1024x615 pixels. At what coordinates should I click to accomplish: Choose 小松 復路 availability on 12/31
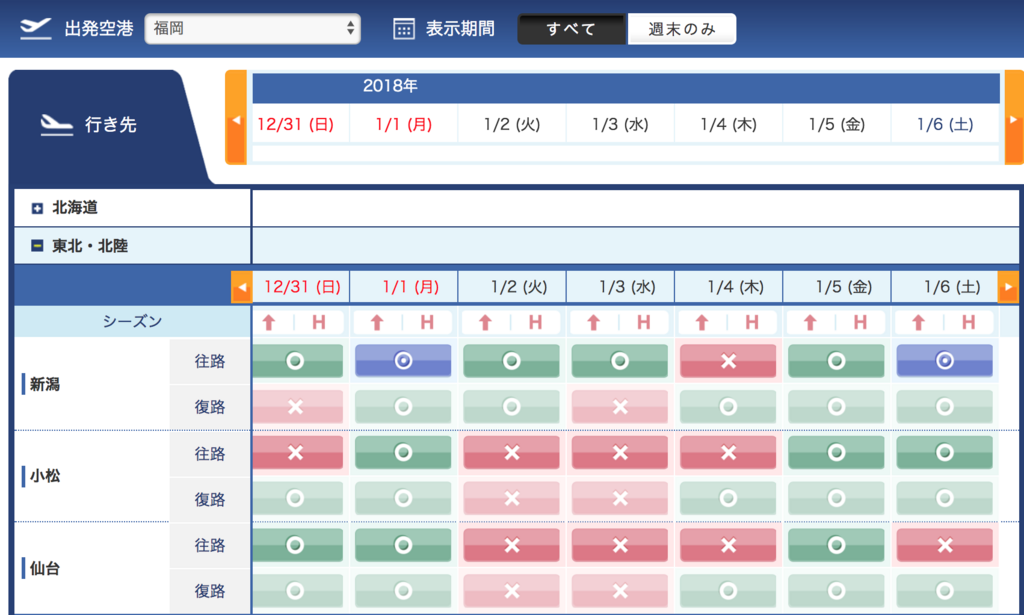(x=298, y=498)
